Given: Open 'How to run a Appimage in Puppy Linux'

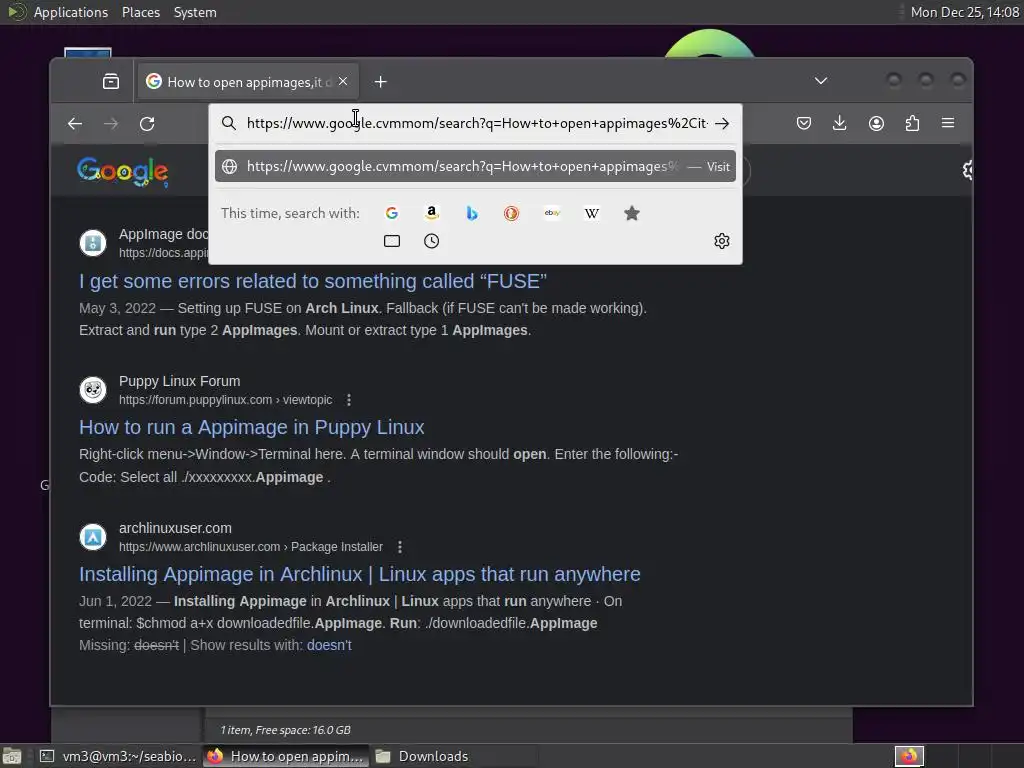Looking at the screenshot, I should point(251,427).
